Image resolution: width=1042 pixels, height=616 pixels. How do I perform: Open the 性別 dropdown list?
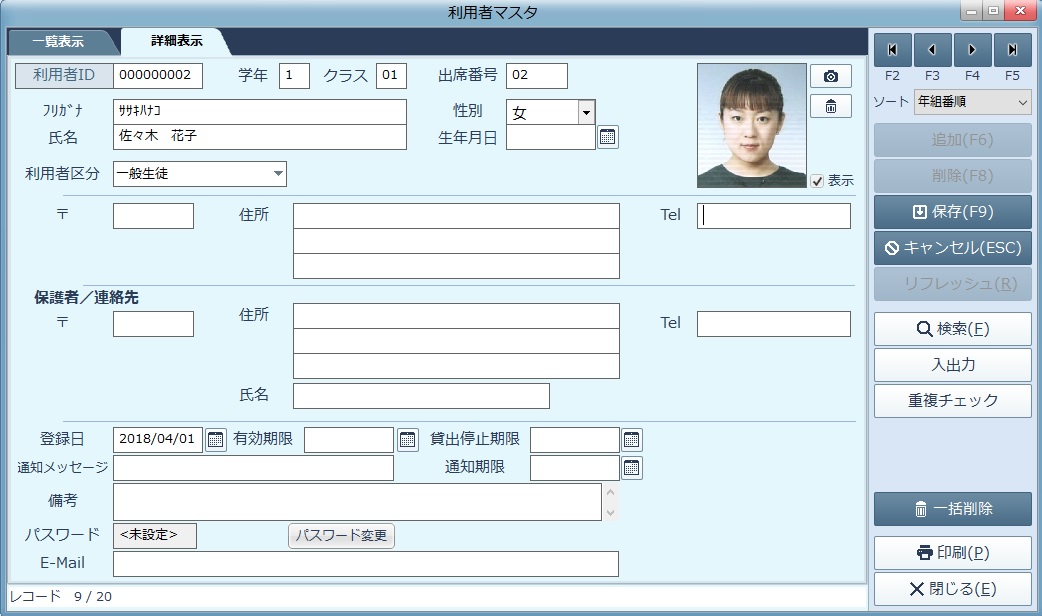pos(585,112)
